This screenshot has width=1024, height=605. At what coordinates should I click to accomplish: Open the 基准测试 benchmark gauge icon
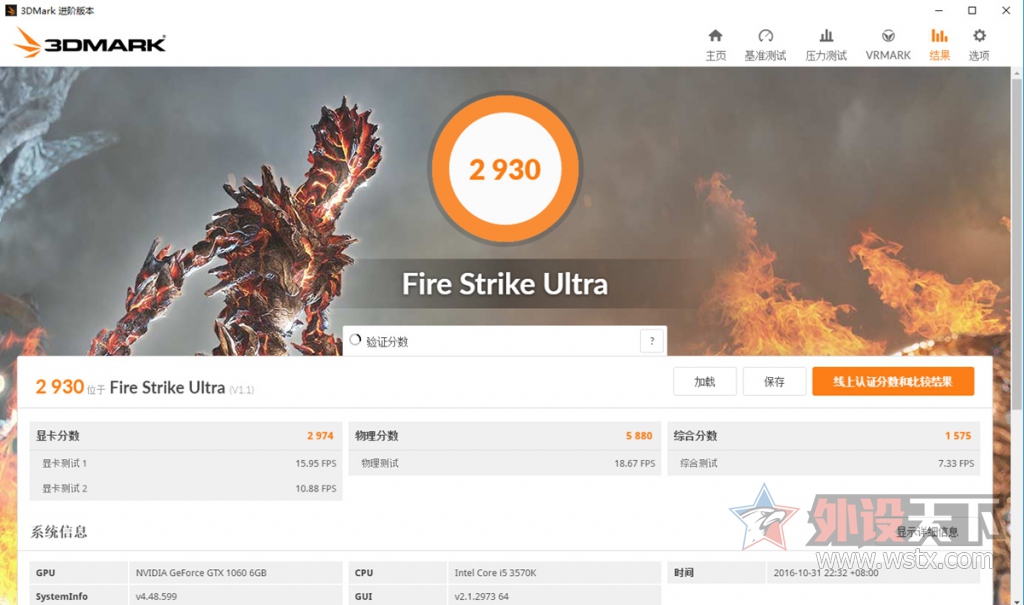[765, 36]
